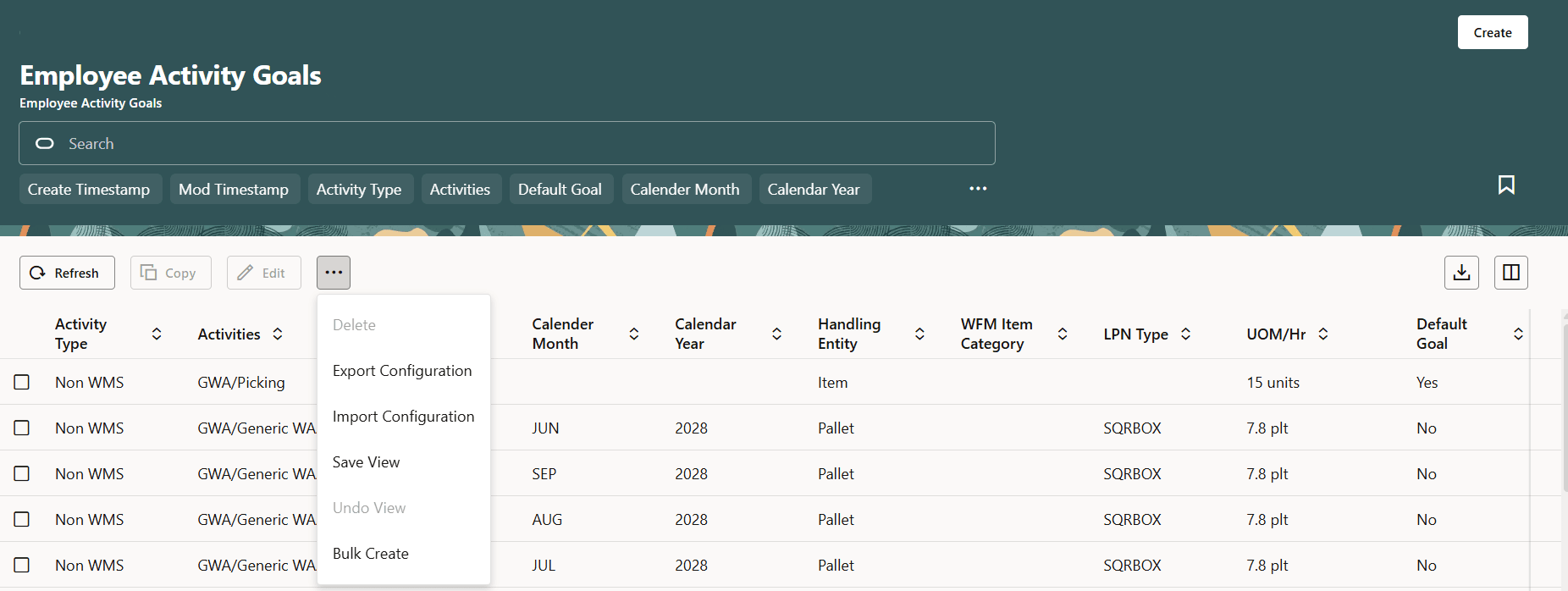Tick the AUG 2028 row checkbox
The height and width of the screenshot is (591, 1568).
pos(22,519)
